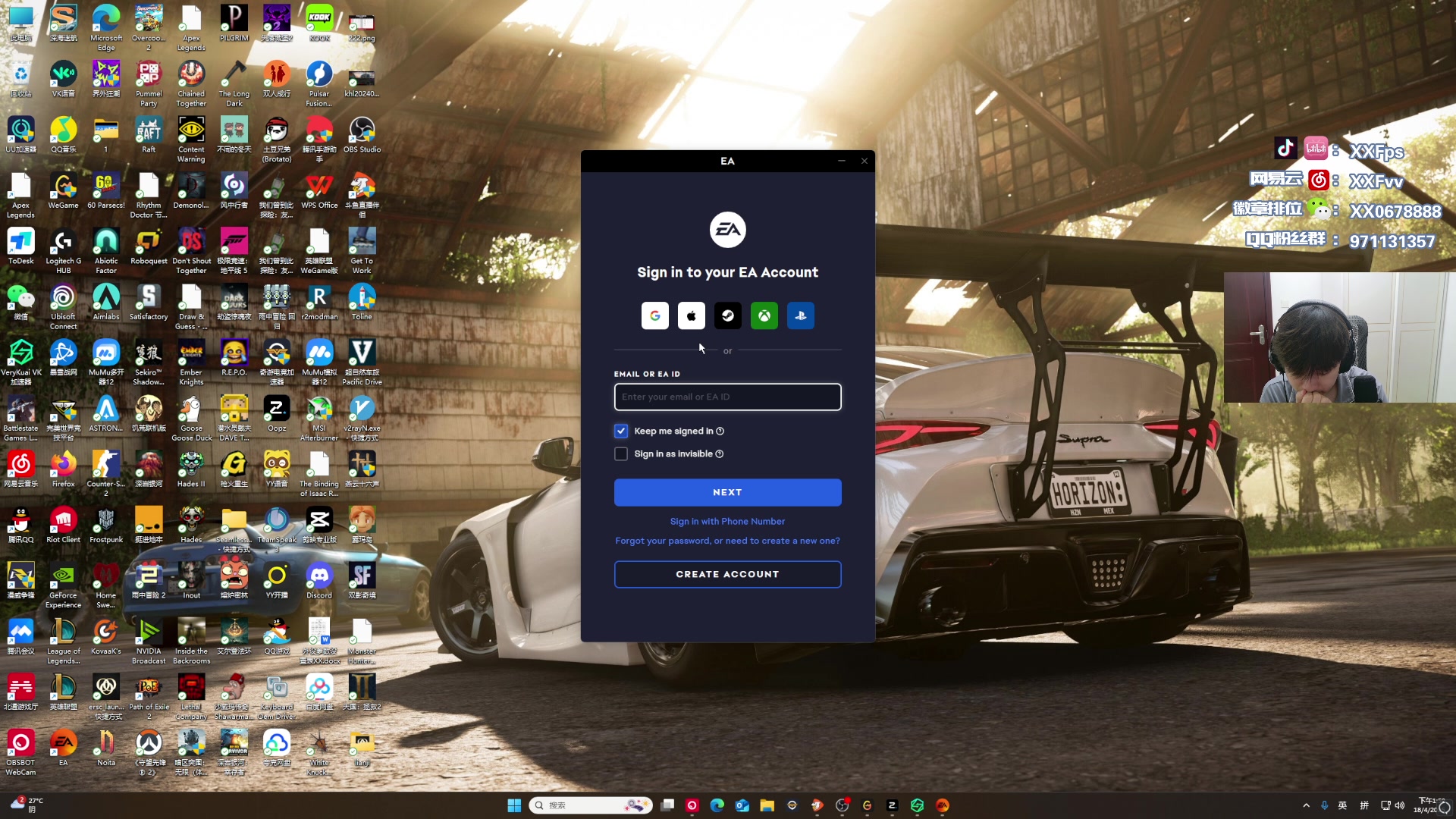Open the Windows Start menu

click(514, 805)
